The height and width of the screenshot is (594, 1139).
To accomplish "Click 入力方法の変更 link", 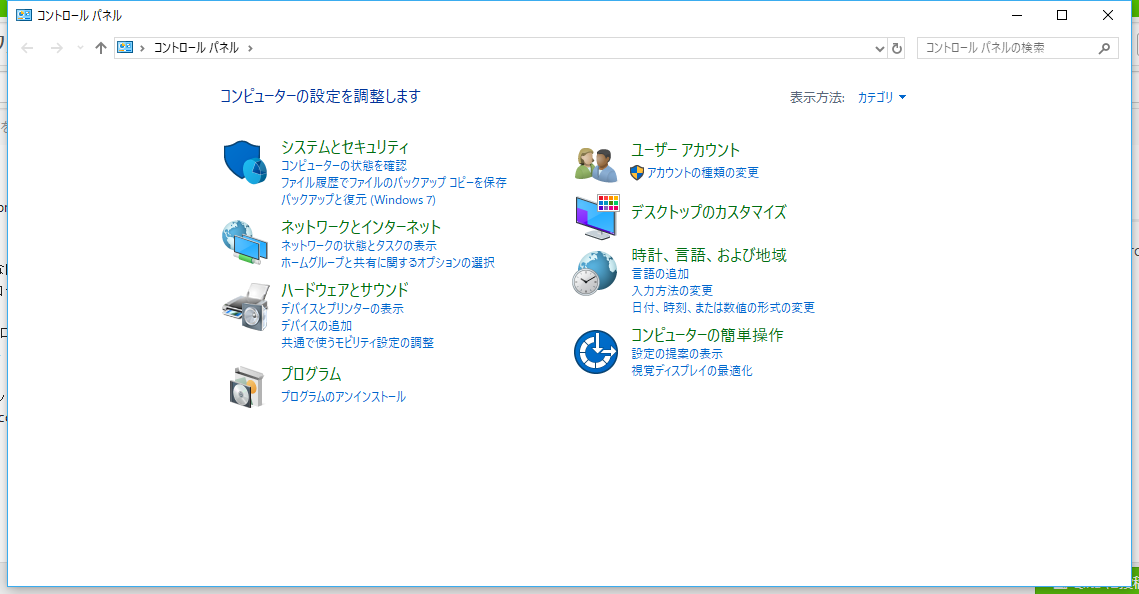I will click(x=672, y=290).
